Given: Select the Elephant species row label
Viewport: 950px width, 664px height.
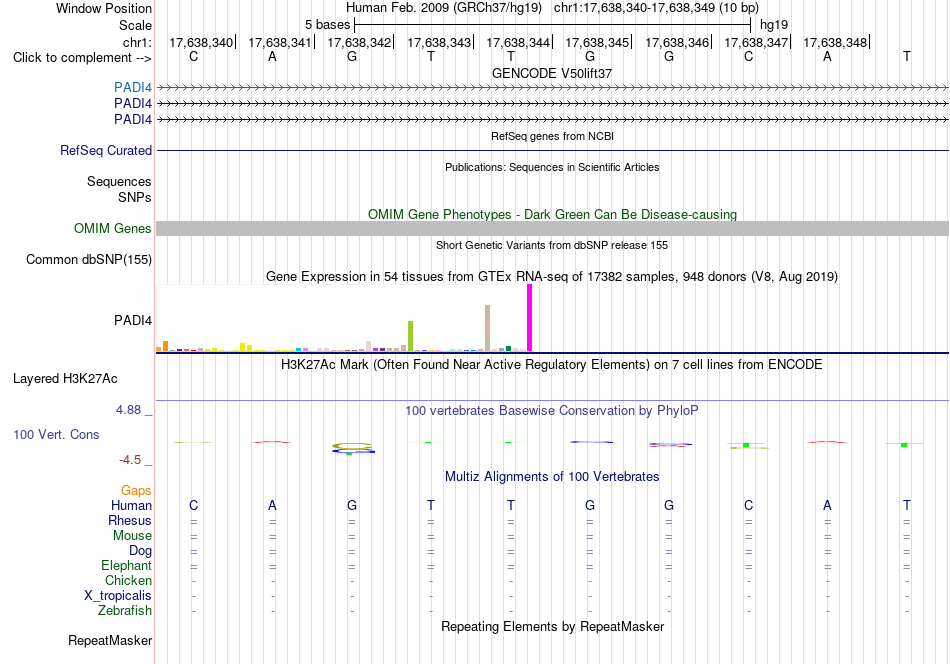Looking at the screenshot, I should point(127,565).
